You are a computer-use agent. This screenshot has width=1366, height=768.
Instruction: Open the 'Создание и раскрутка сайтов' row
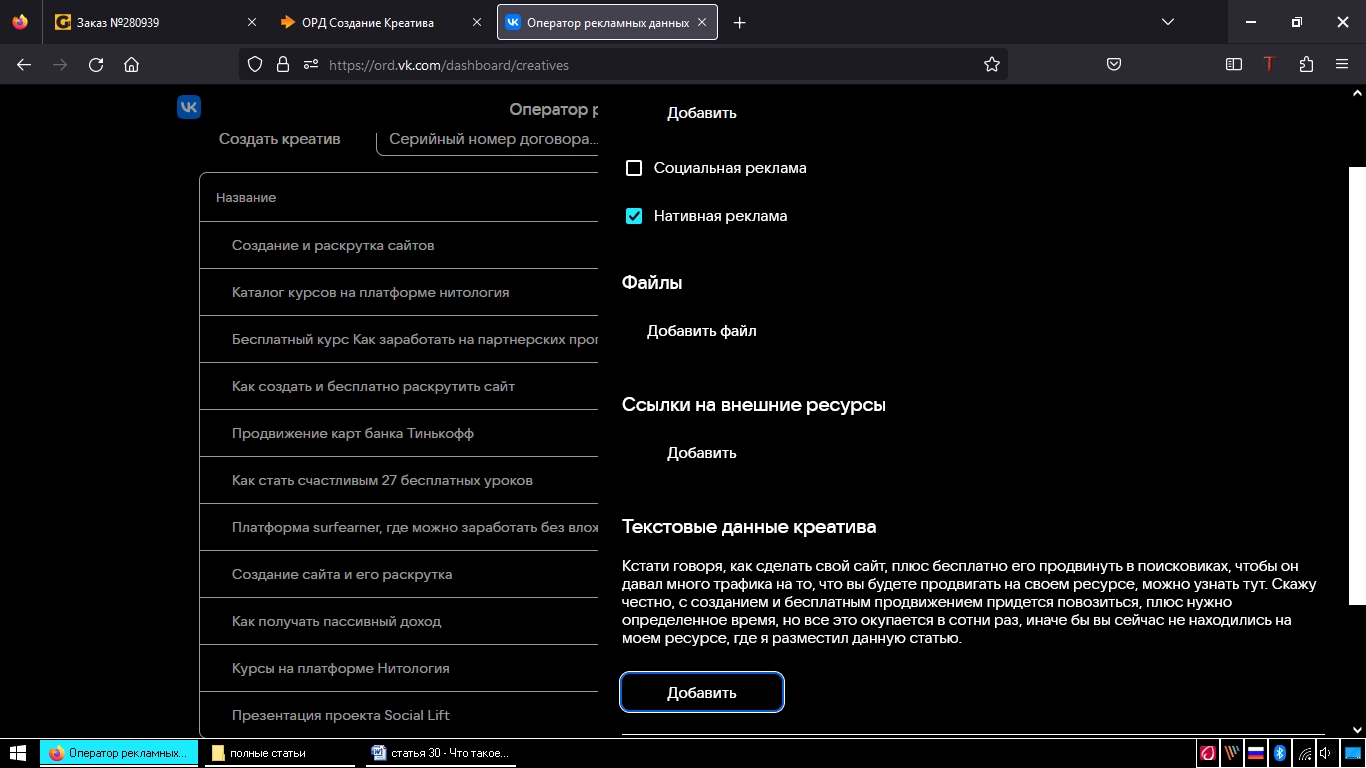point(399,245)
